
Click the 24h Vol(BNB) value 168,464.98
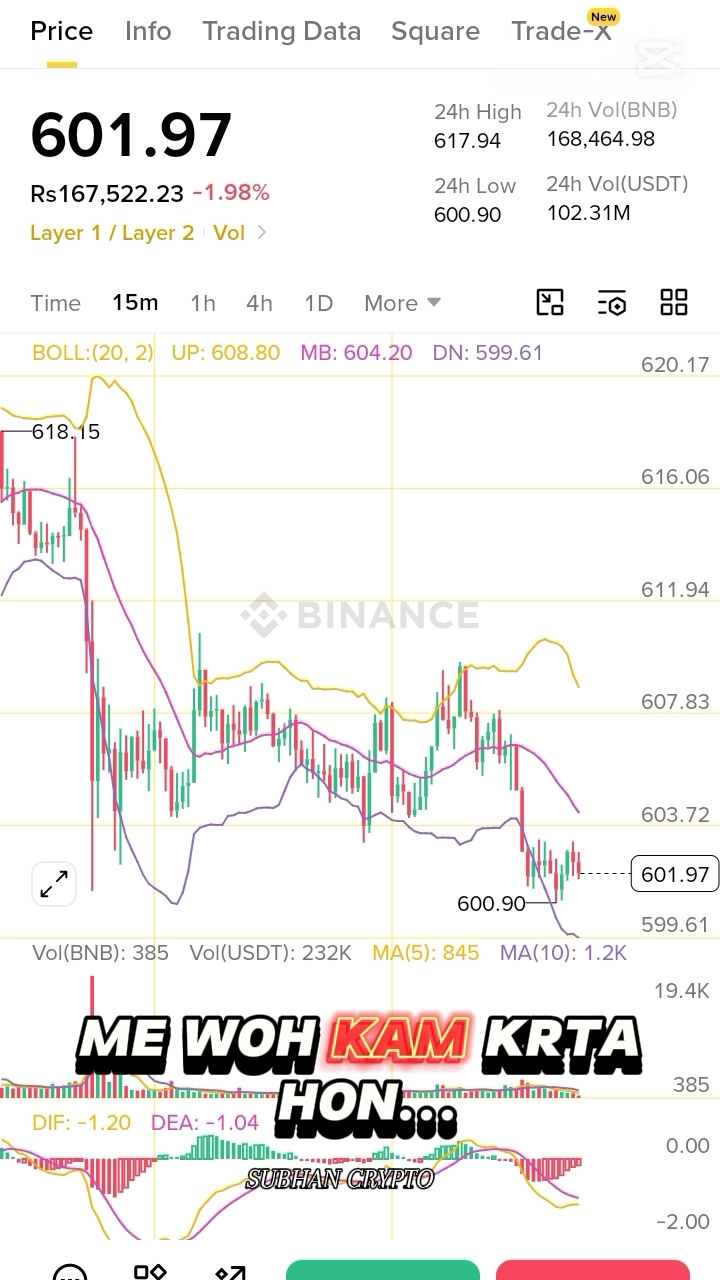point(601,139)
